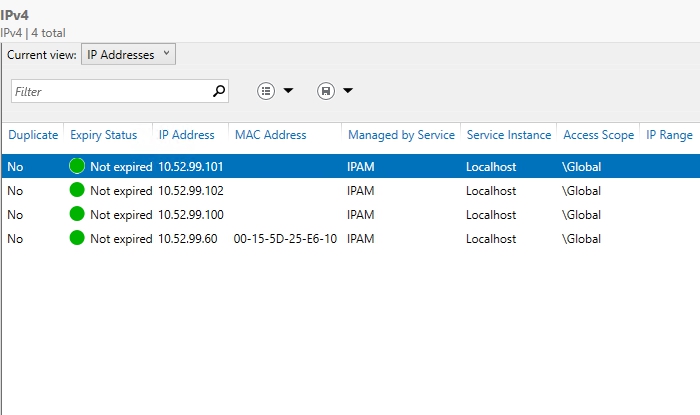Expand the list options dropdown arrow

[x=288, y=91]
